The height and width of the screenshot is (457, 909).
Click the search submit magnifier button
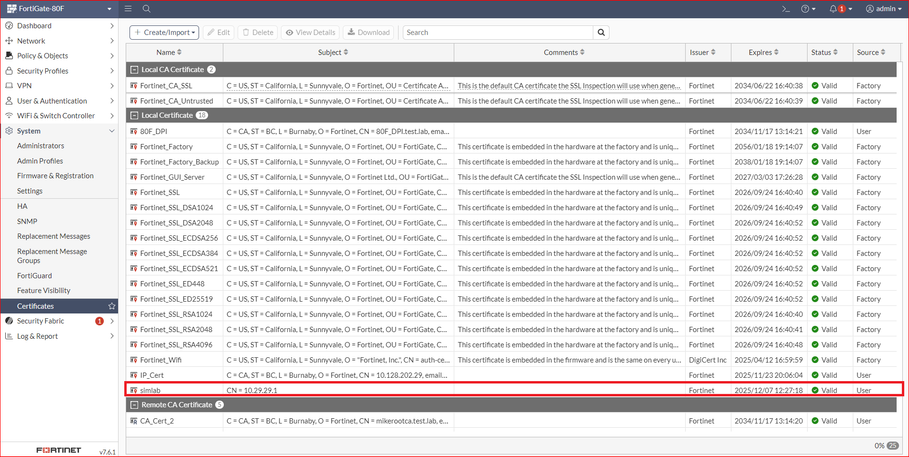(x=601, y=32)
